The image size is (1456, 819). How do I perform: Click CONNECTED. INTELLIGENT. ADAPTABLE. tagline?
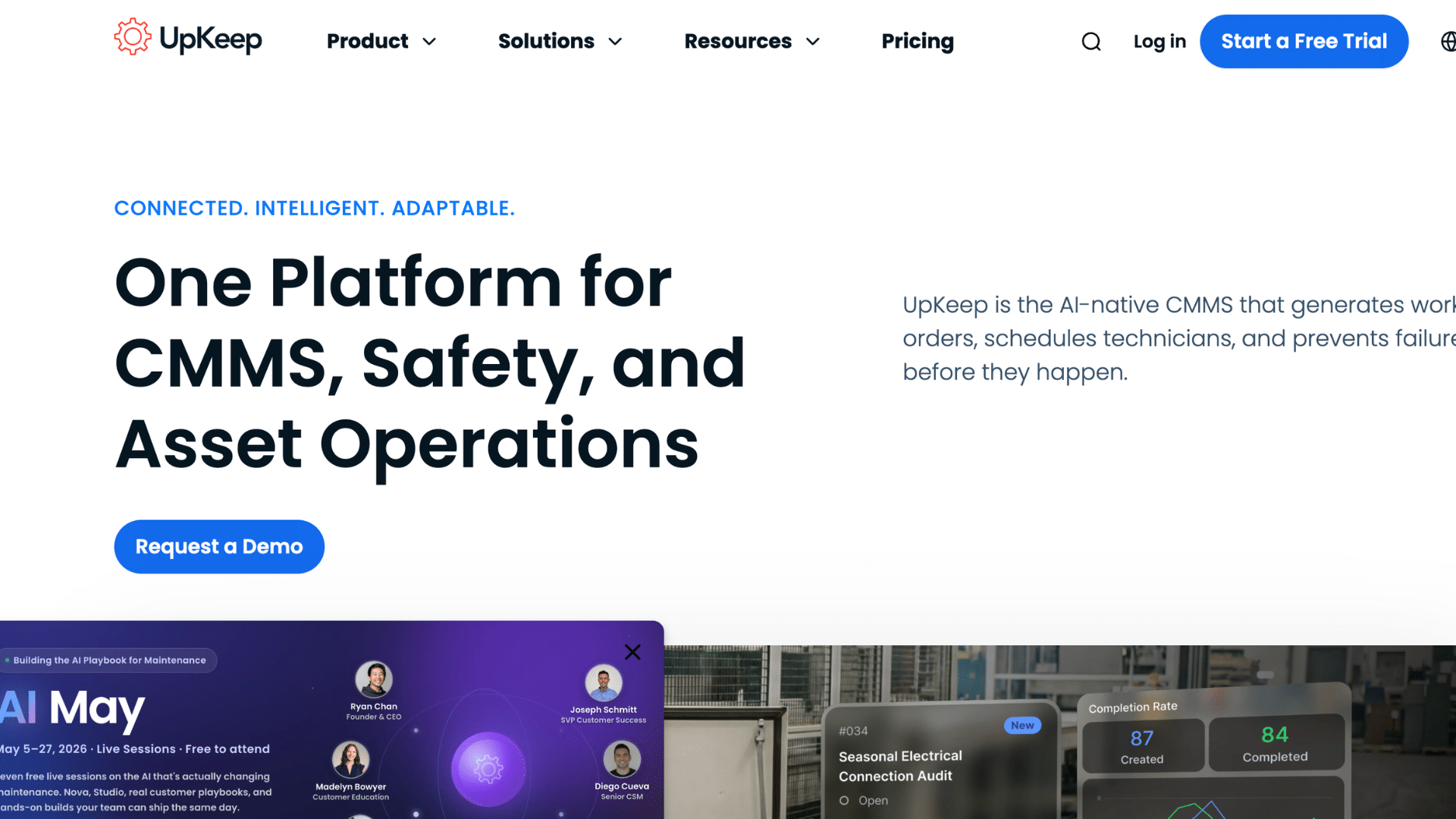315,209
